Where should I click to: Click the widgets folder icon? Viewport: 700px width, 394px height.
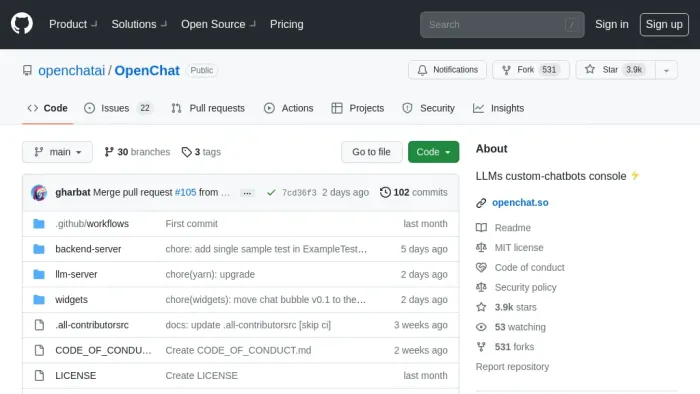(x=39, y=299)
